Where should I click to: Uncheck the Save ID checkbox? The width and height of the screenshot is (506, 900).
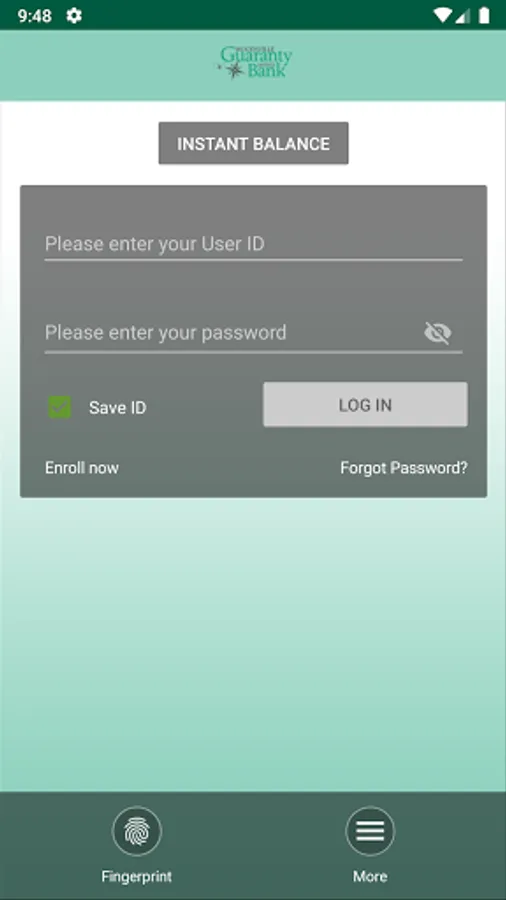click(60, 407)
